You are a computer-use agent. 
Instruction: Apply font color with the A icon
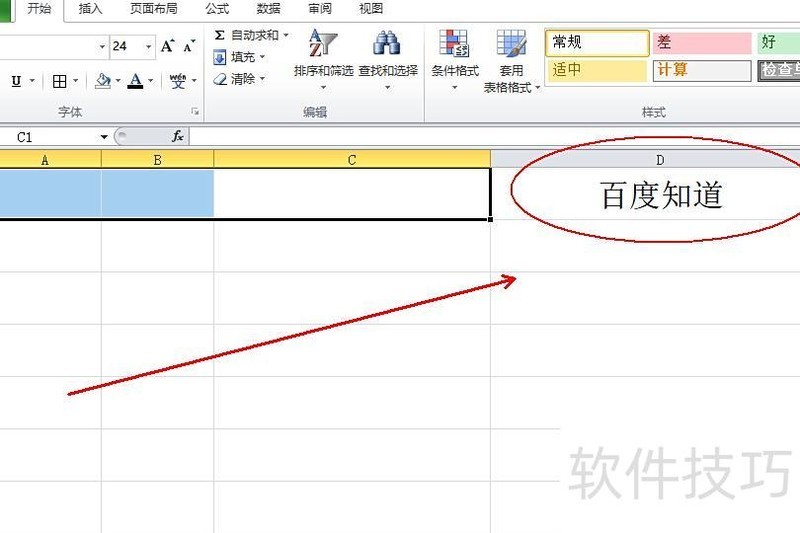point(135,81)
